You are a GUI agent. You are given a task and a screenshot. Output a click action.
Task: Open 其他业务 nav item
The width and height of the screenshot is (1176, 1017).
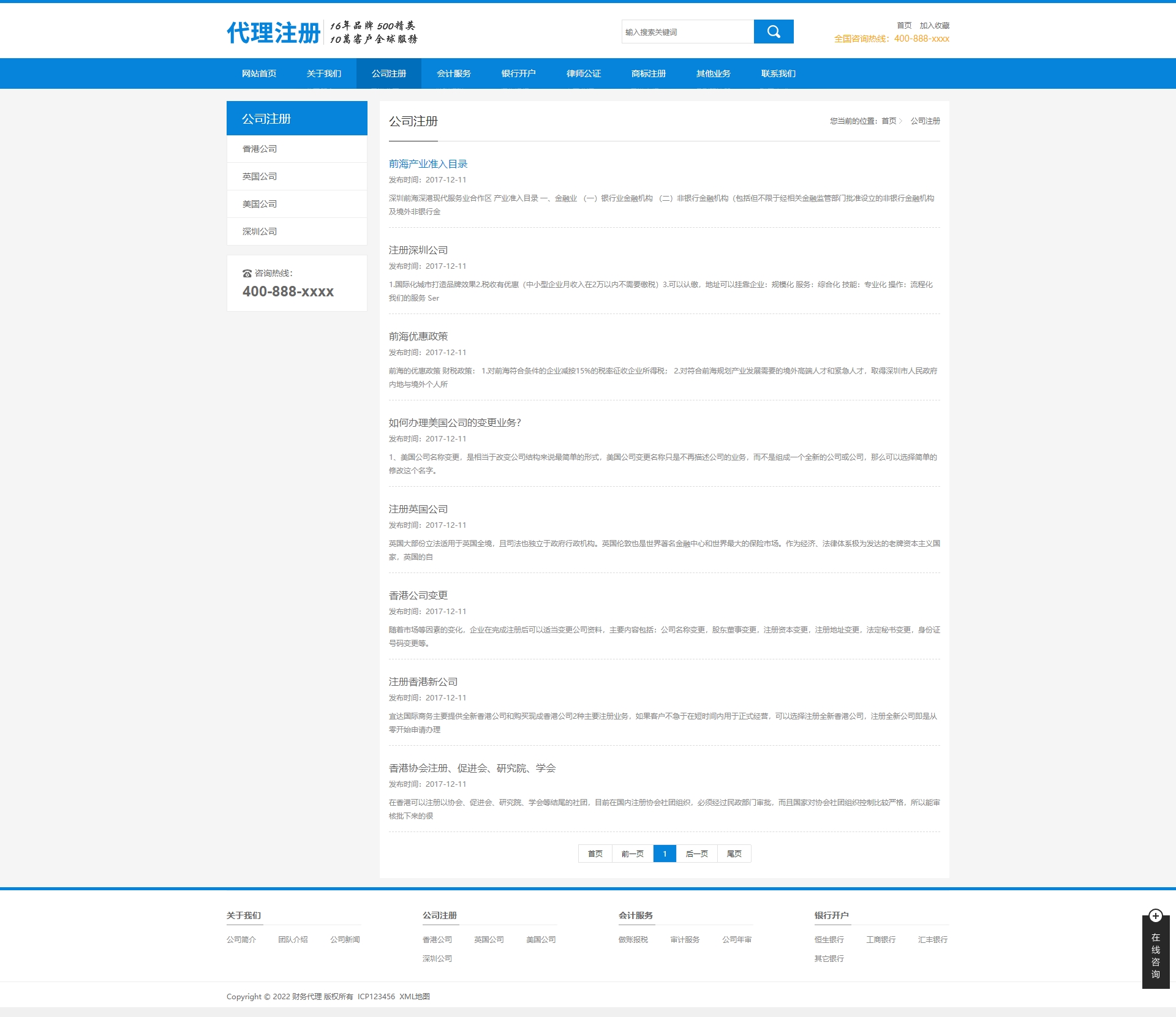click(x=714, y=73)
